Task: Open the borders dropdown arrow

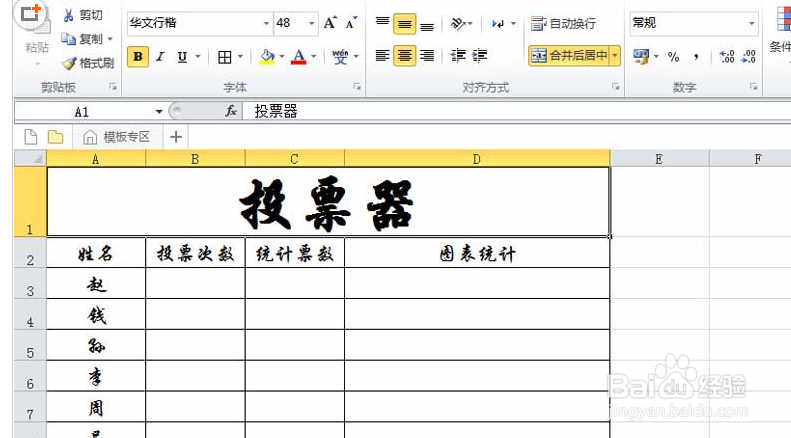Action: pos(240,57)
